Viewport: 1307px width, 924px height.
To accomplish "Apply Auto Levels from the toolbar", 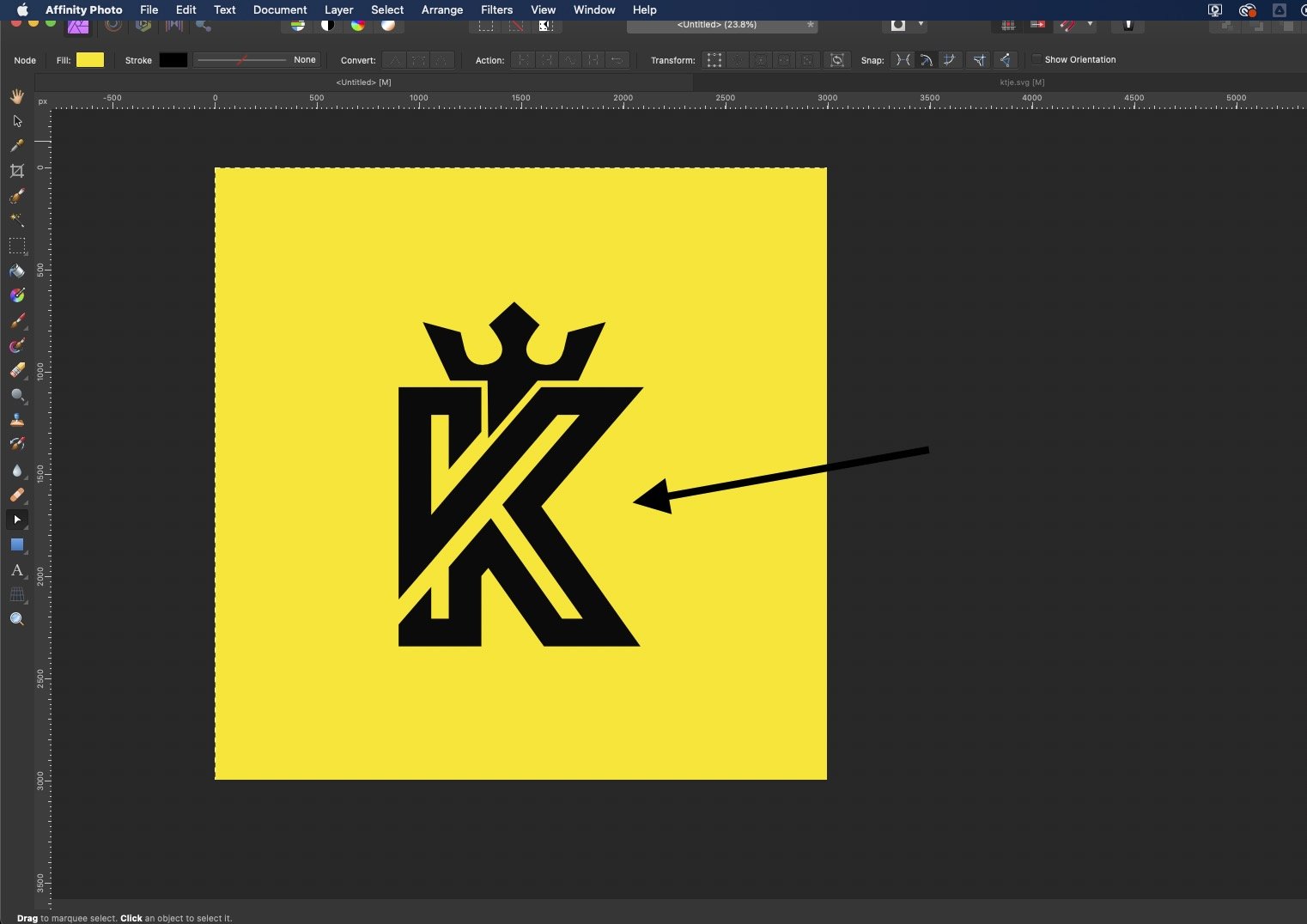I will pyautogui.click(x=297, y=25).
